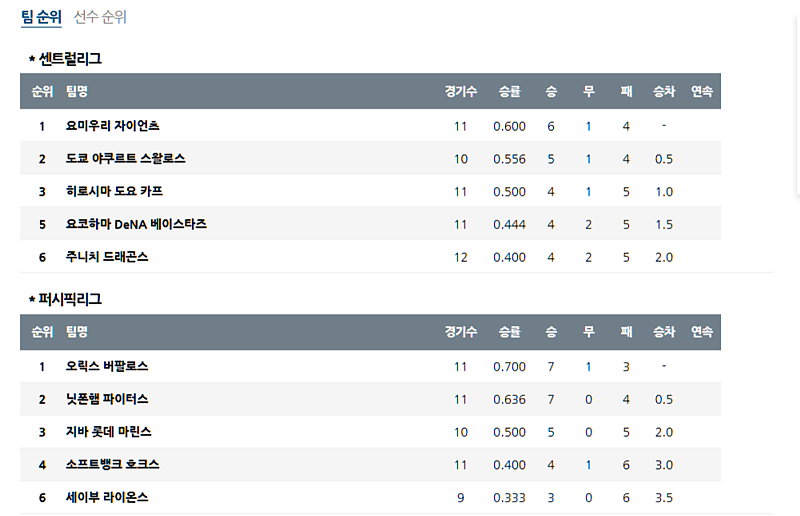Open the 지바 롯데 마린스 team
Image resolution: width=800 pixels, height=516 pixels.
(x=109, y=432)
